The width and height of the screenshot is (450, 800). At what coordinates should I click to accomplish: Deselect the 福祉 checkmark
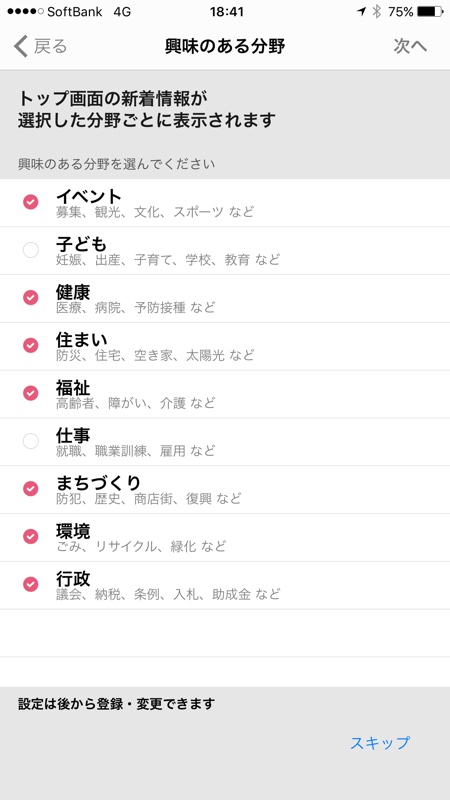pos(31,393)
